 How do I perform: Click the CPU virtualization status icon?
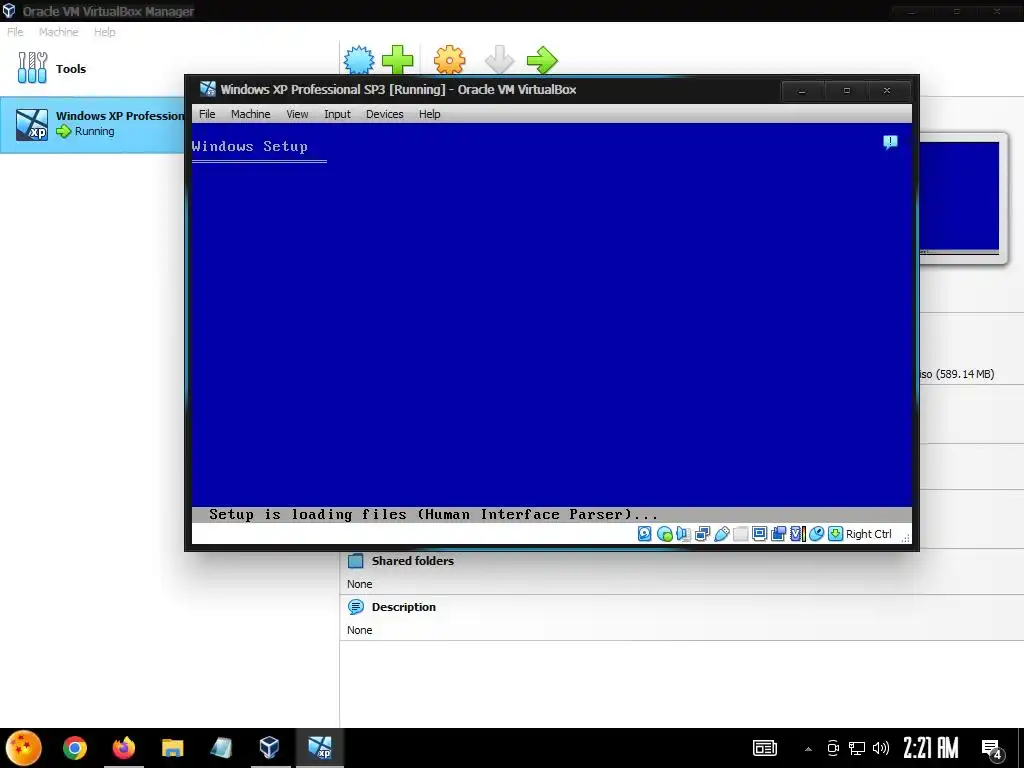click(x=797, y=534)
